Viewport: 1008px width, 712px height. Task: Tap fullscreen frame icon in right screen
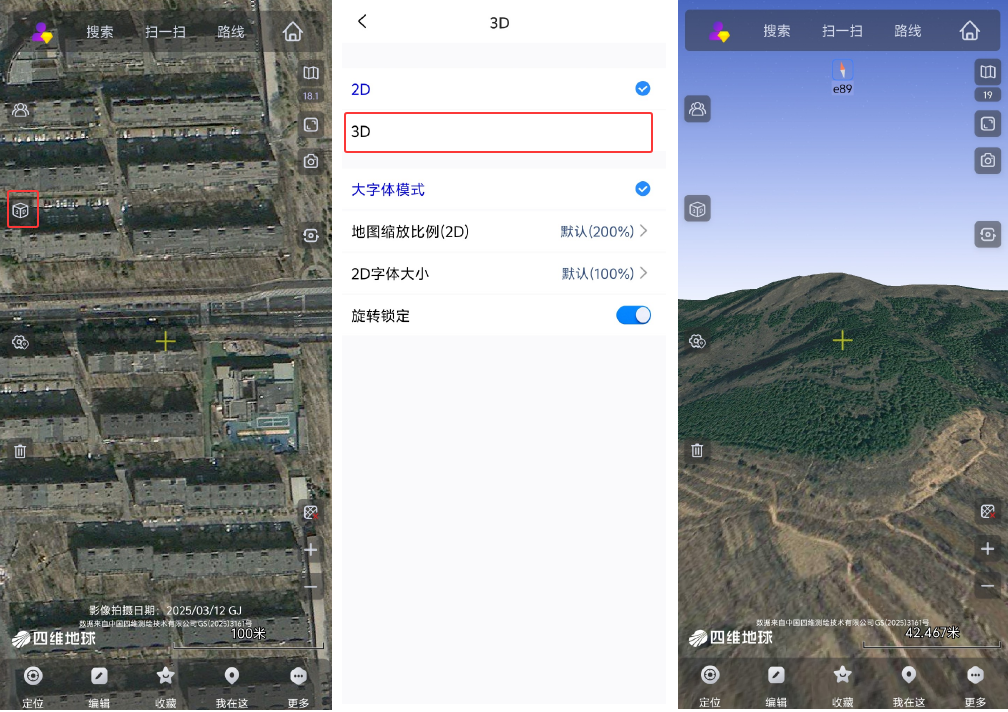click(988, 123)
